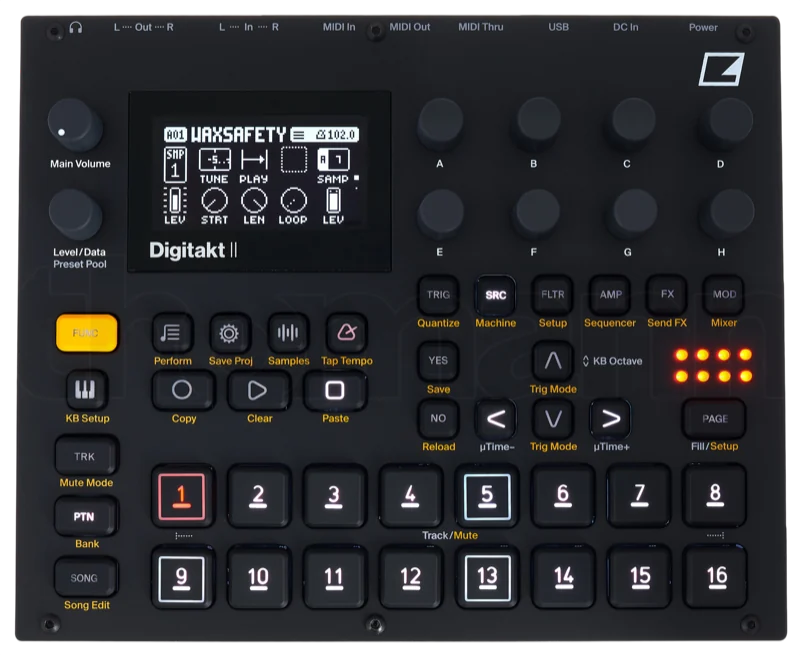Stop playback with the square Stop button
The height and width of the screenshot is (655, 800).
point(335,390)
